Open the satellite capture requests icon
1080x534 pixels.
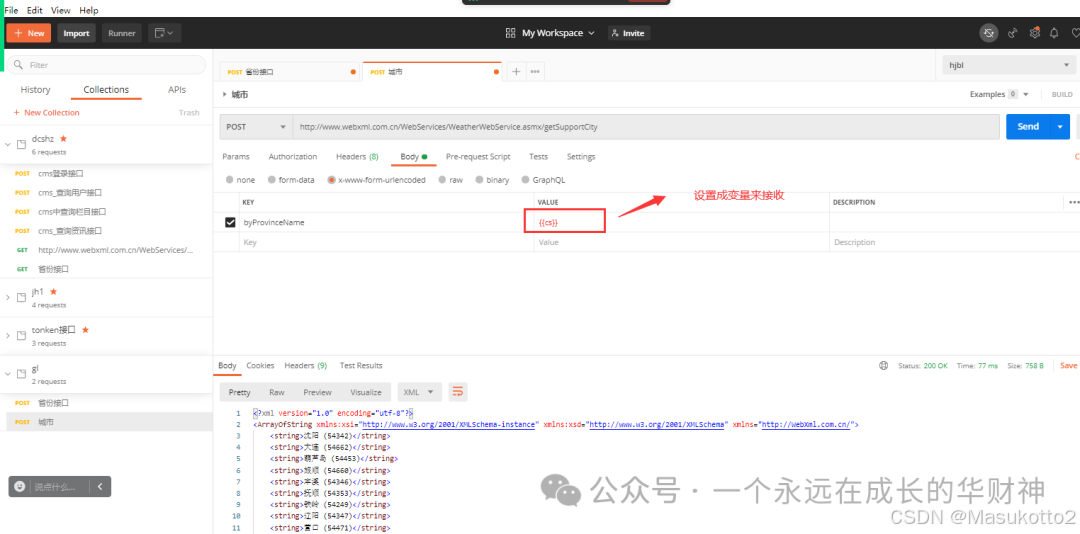(x=1012, y=33)
